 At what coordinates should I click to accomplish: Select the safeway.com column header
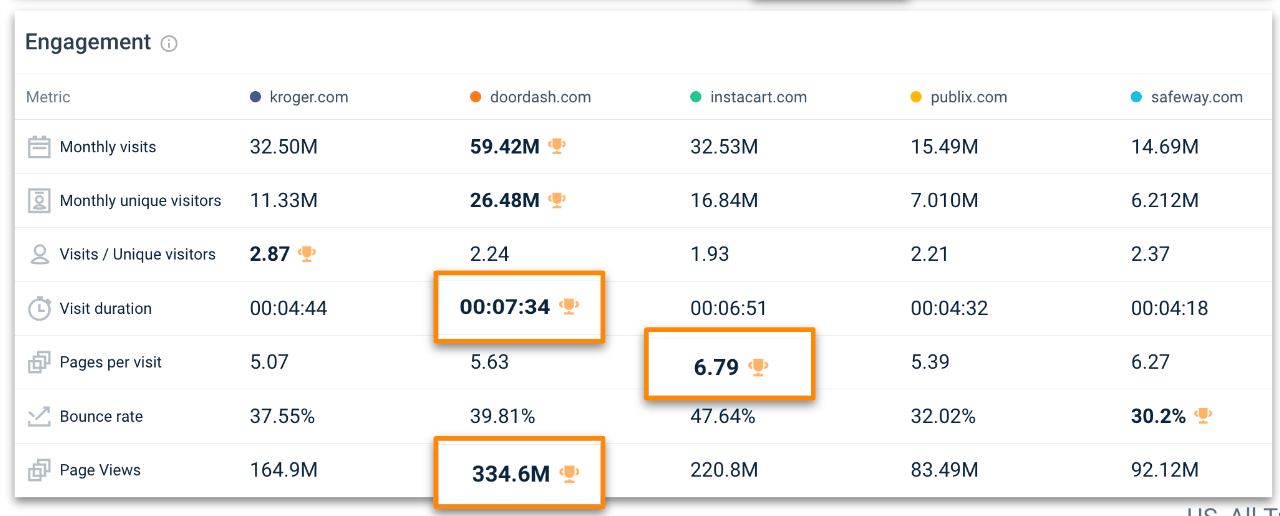[1196, 97]
